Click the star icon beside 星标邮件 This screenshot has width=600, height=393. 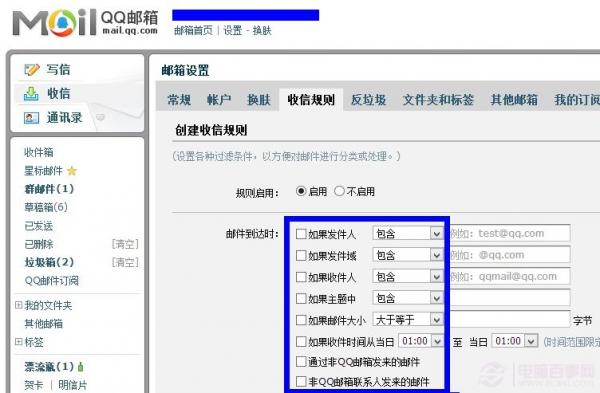coord(72,171)
